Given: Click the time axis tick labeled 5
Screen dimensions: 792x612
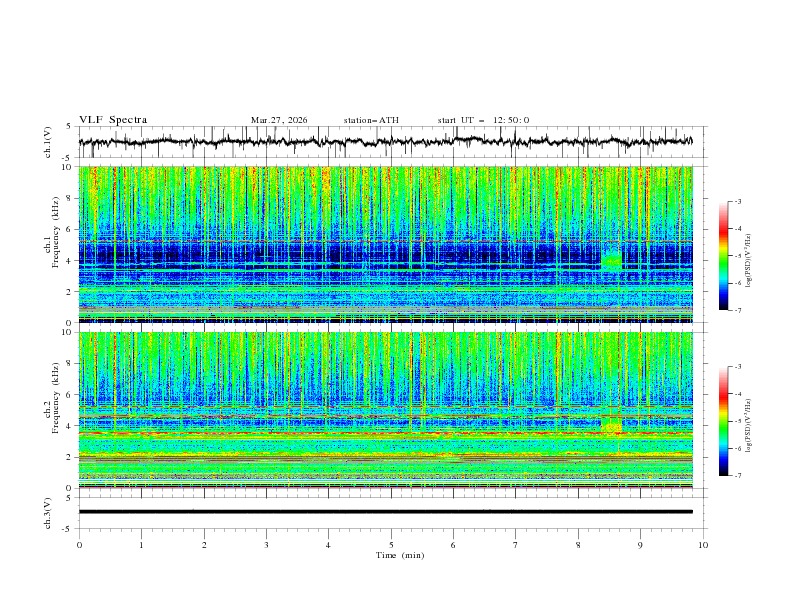Looking at the screenshot, I should tap(391, 545).
